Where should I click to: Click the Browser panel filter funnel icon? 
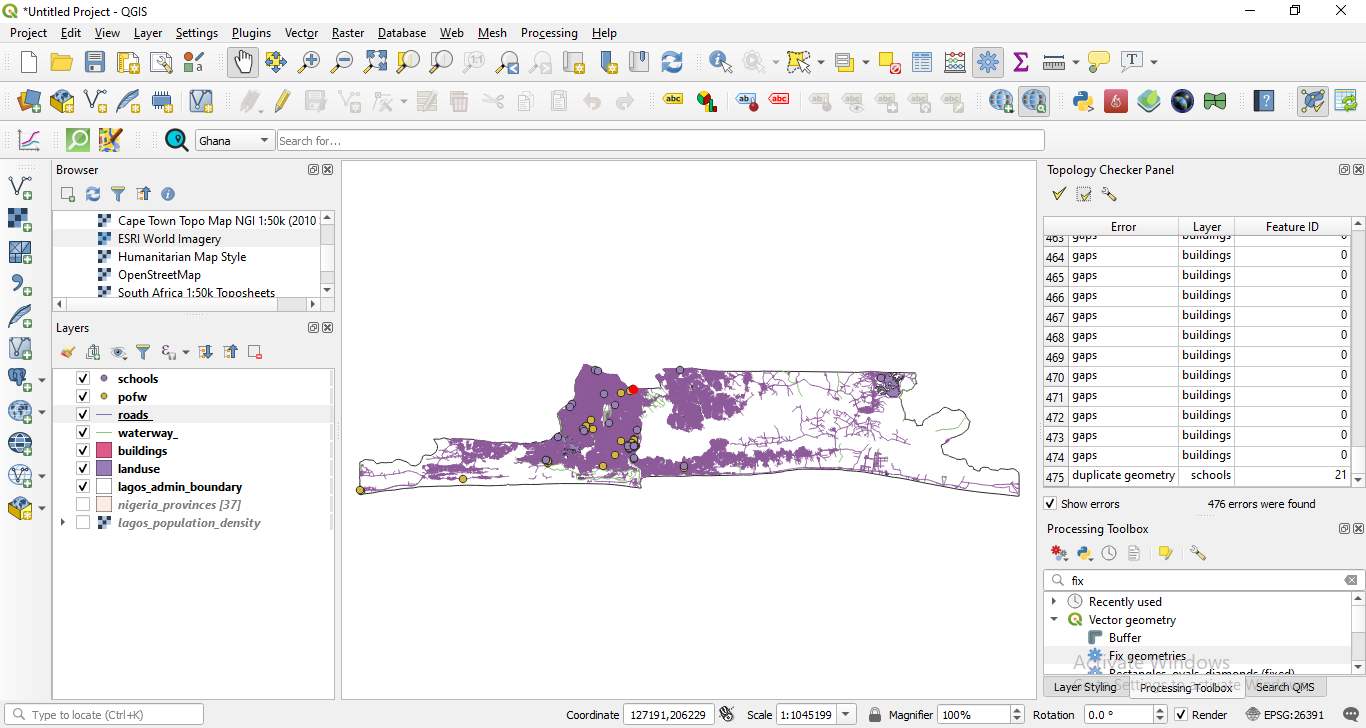[x=118, y=194]
